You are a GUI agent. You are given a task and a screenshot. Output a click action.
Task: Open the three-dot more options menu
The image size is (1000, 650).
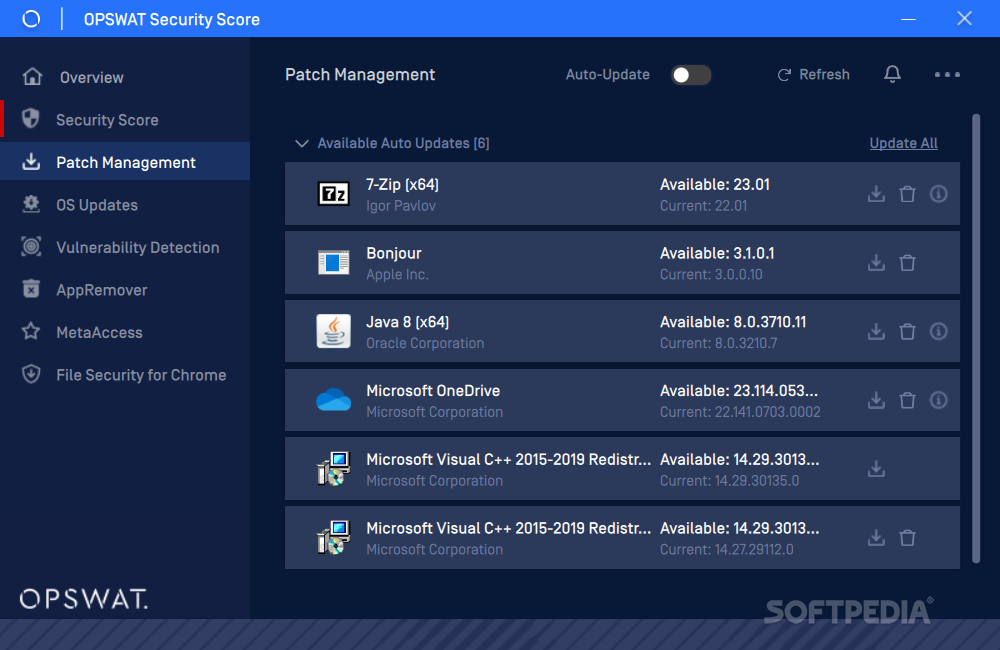[947, 75]
